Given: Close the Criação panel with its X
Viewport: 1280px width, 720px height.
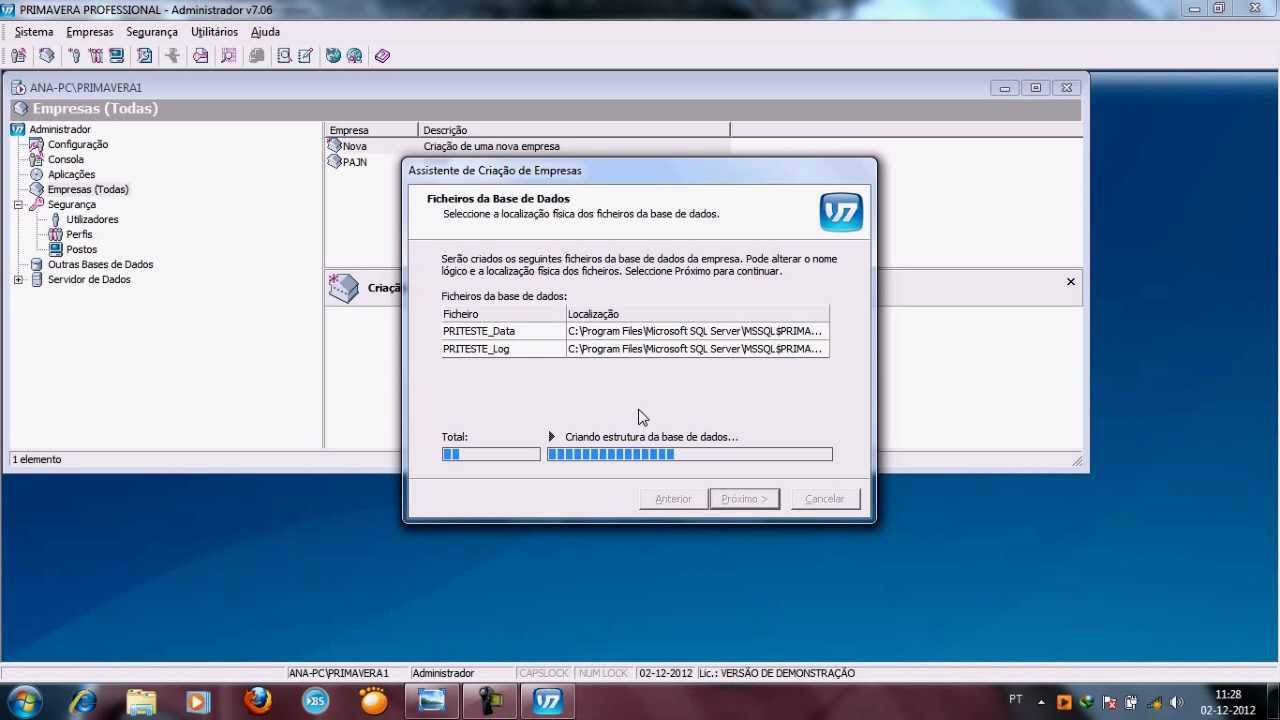Looking at the screenshot, I should tap(1070, 282).
